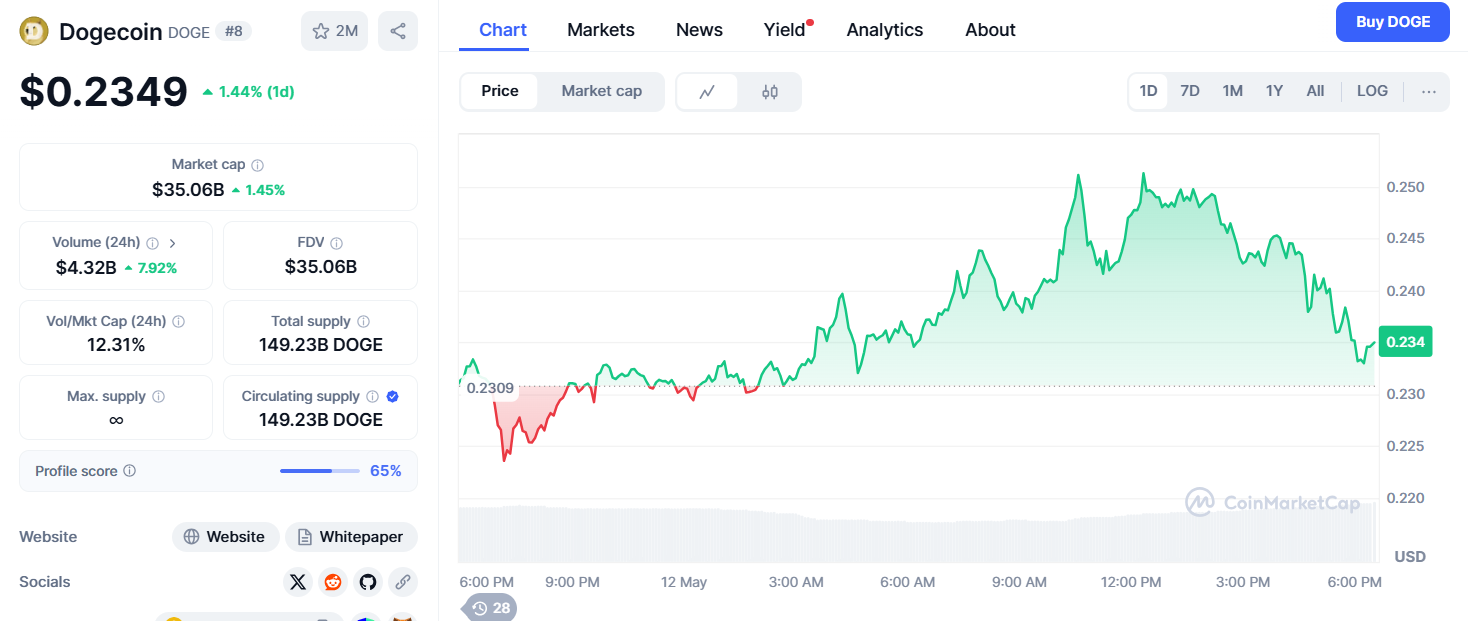Open the Dogecoin Website link
This screenshot has height=621, width=1468.
point(225,537)
